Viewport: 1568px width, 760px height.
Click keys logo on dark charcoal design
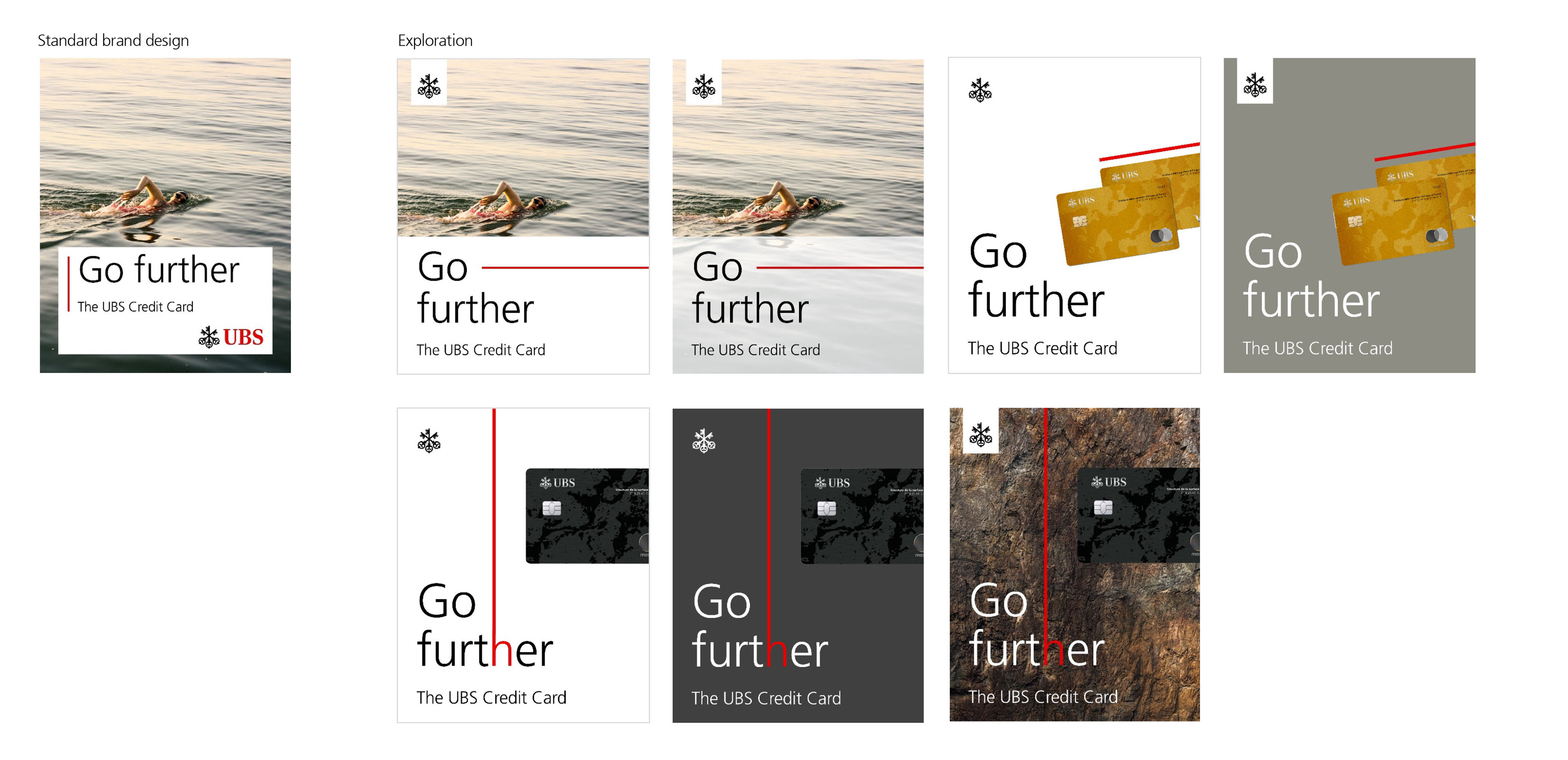coord(704,441)
